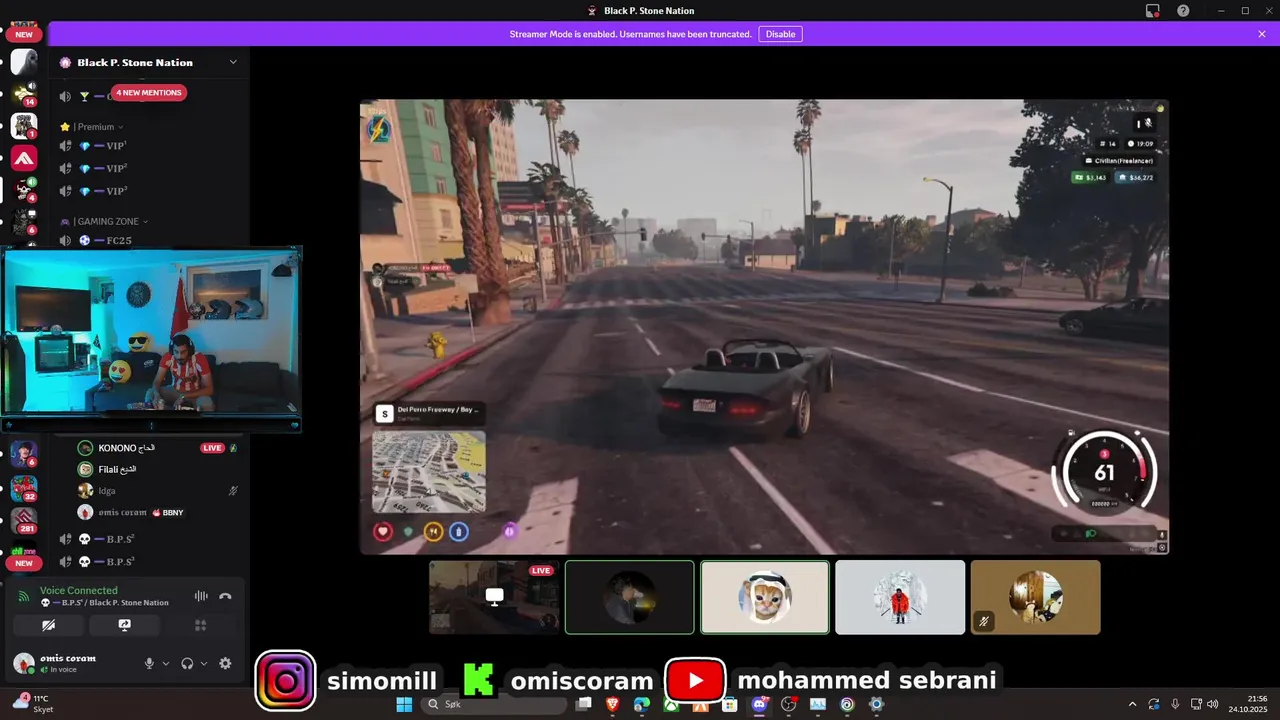Select the skier avatar participant tile
1280x720 pixels.
coord(900,597)
